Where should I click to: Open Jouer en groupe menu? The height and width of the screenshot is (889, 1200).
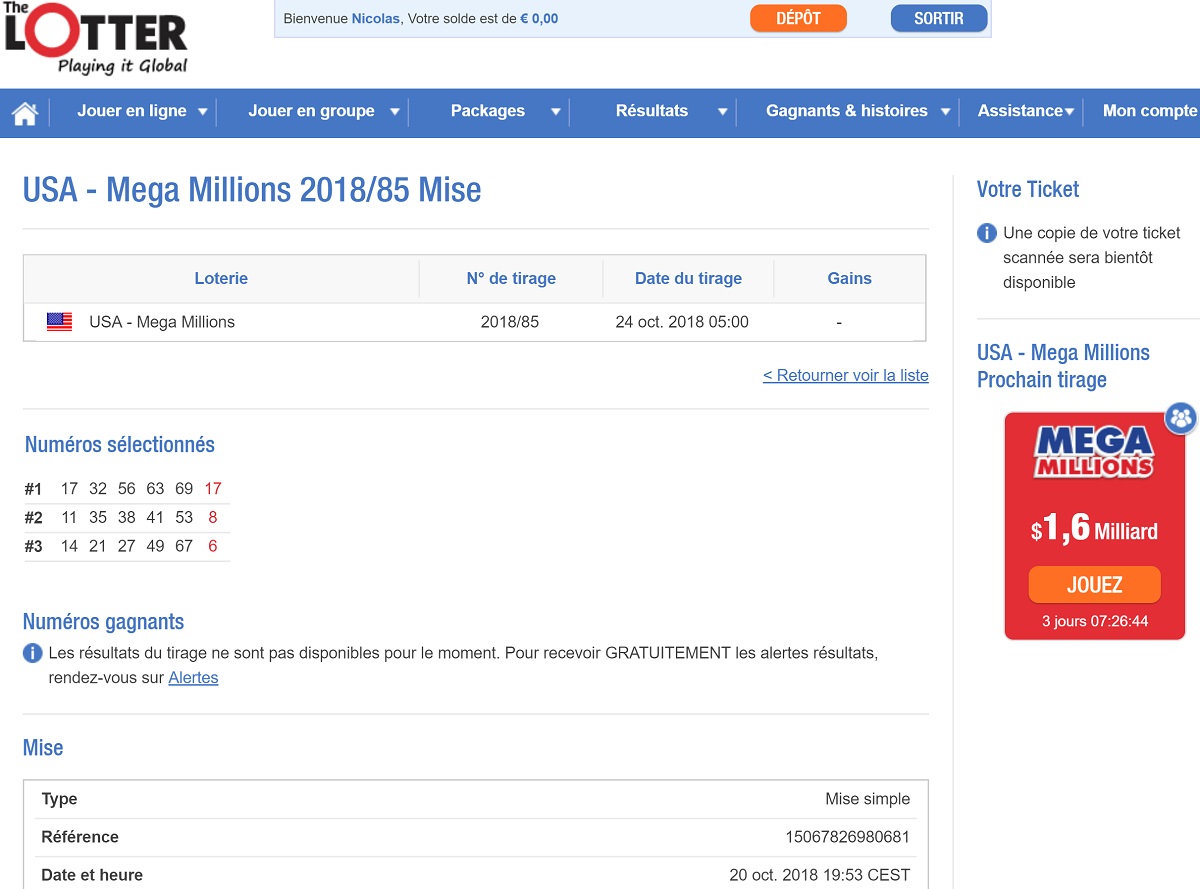point(311,111)
